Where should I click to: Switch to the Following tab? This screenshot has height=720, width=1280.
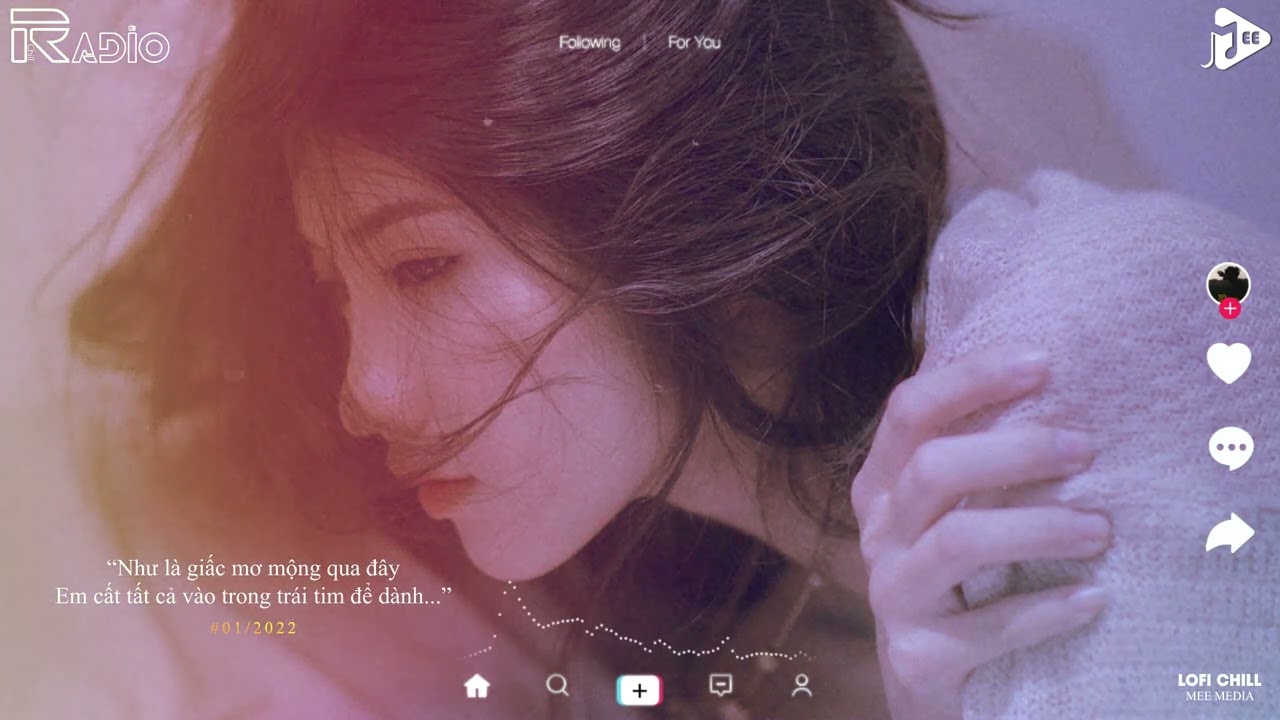589,43
